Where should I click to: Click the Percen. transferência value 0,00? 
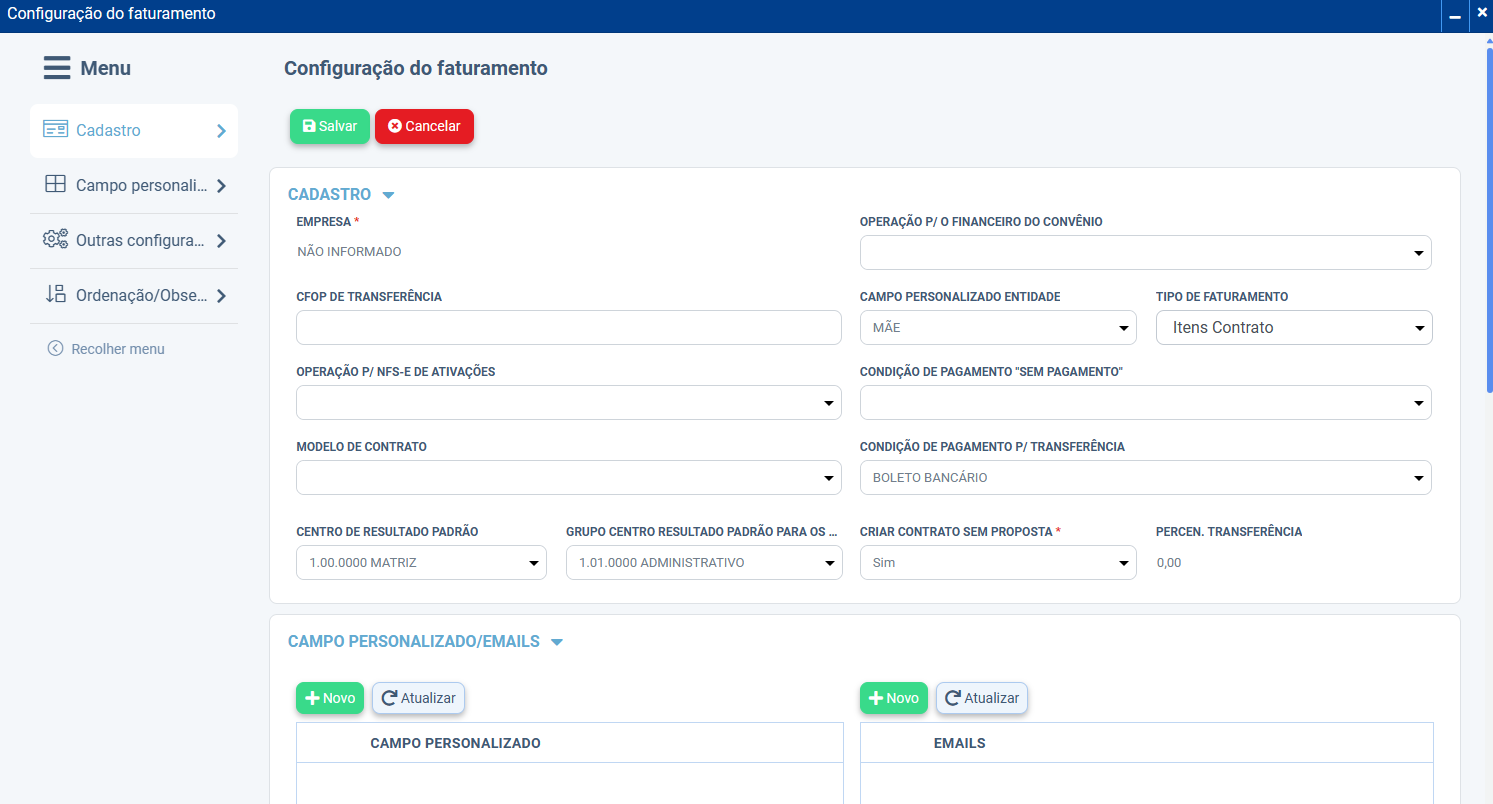[1169, 562]
